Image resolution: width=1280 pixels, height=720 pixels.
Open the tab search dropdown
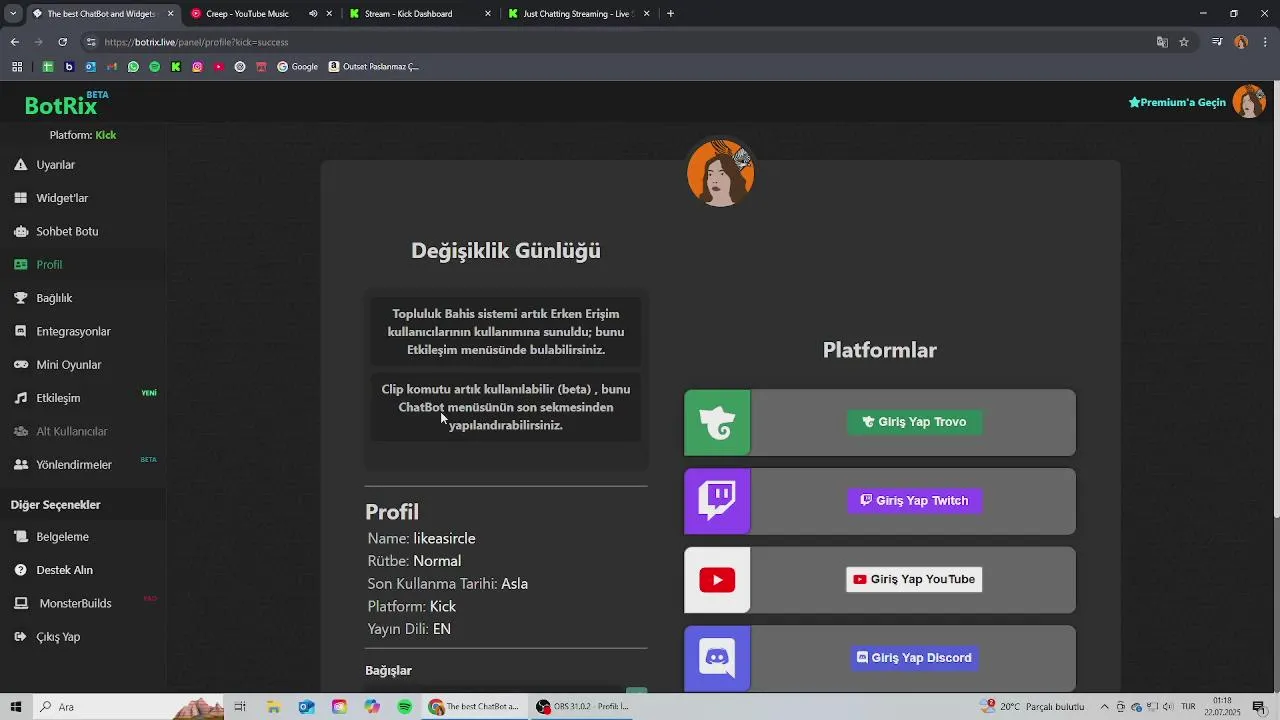coord(13,14)
